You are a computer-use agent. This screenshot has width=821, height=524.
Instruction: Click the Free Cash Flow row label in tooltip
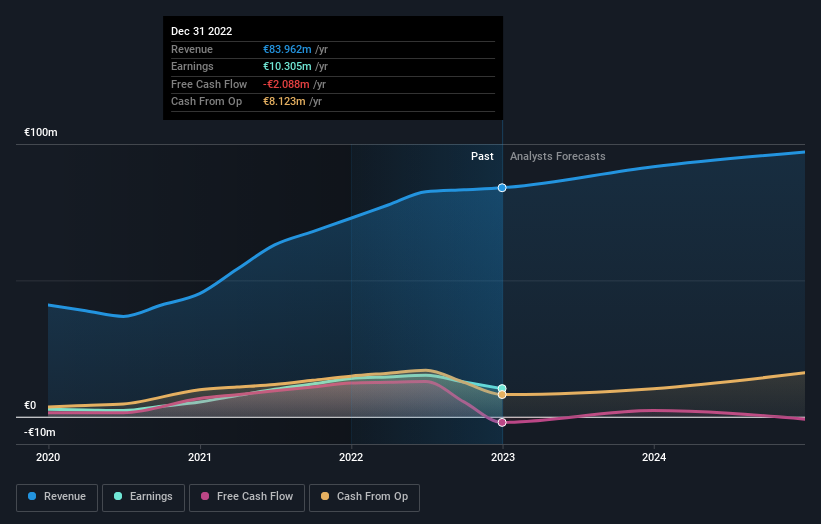pos(209,84)
